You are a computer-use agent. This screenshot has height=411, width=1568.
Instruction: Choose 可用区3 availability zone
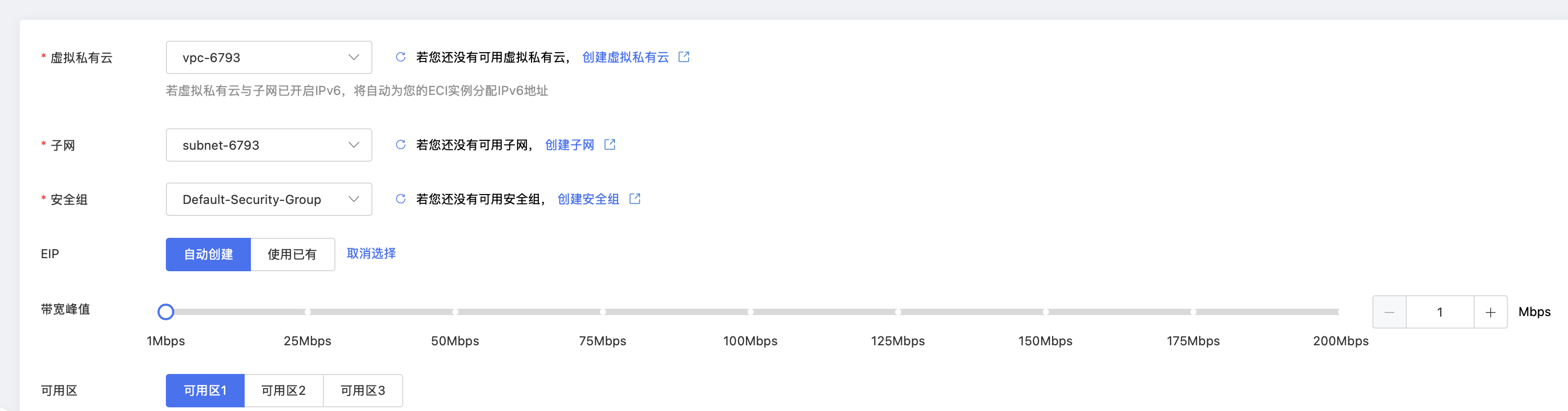(x=363, y=391)
